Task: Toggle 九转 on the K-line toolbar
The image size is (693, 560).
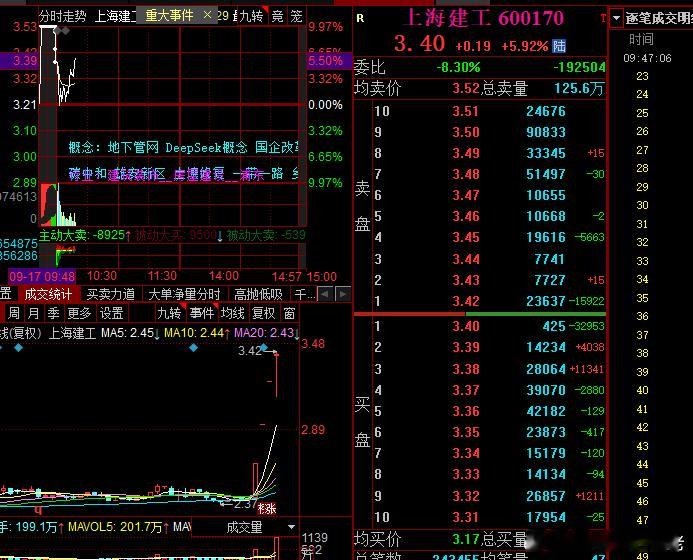Action: pyautogui.click(x=170, y=313)
